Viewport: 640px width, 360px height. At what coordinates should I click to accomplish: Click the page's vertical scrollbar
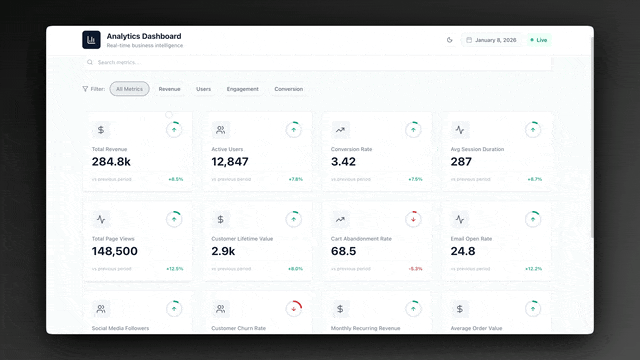592,137
